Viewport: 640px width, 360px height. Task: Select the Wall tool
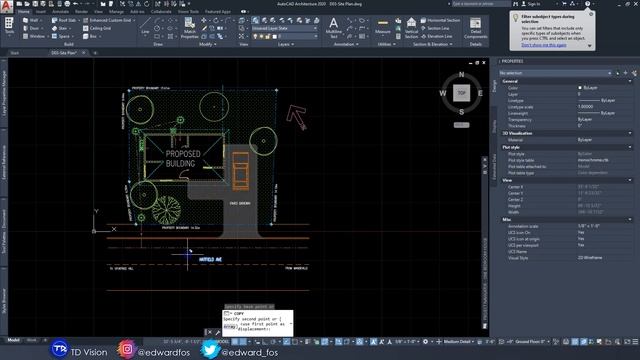(32, 20)
